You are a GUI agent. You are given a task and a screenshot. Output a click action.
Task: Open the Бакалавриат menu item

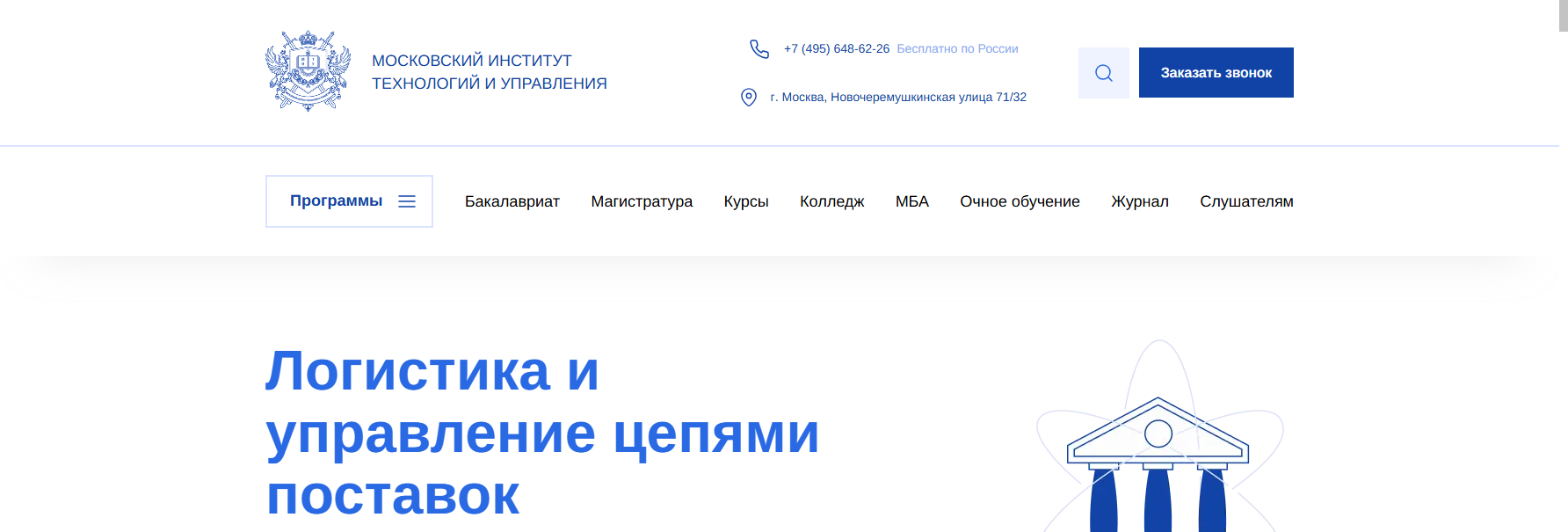pos(512,201)
